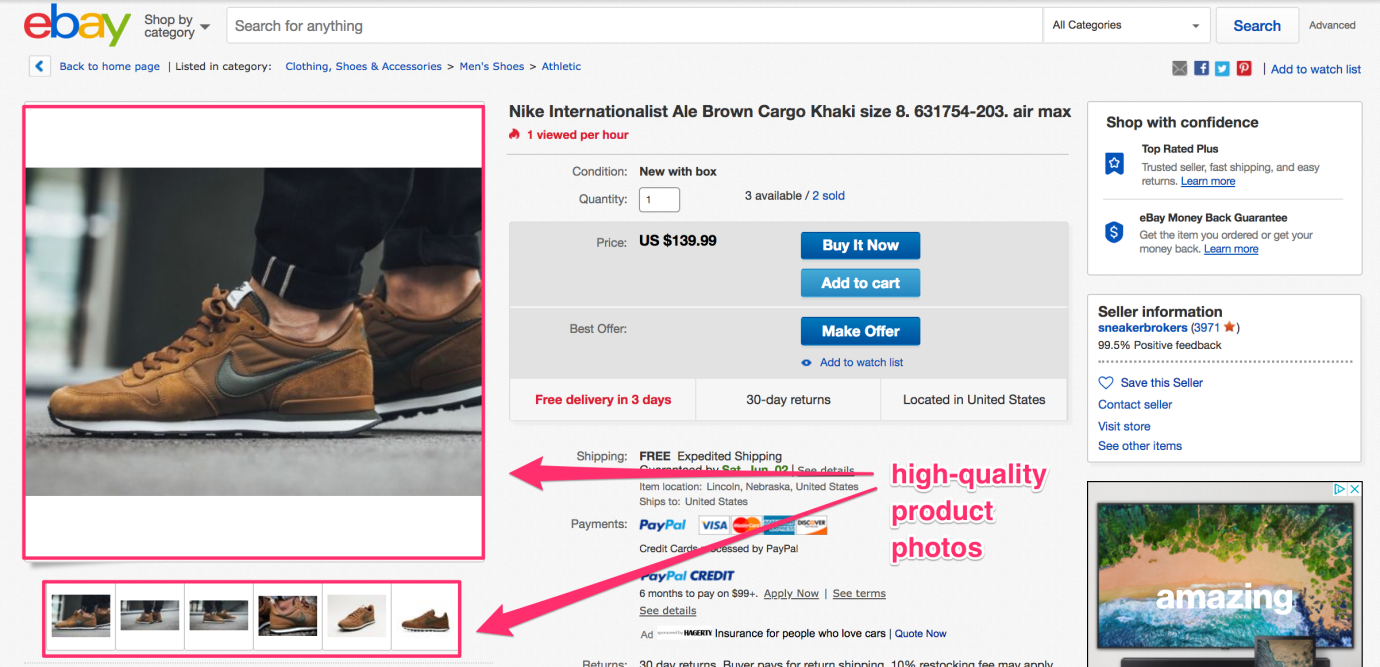1380x667 pixels.
Task: Click the Add to cart button
Action: 860,283
